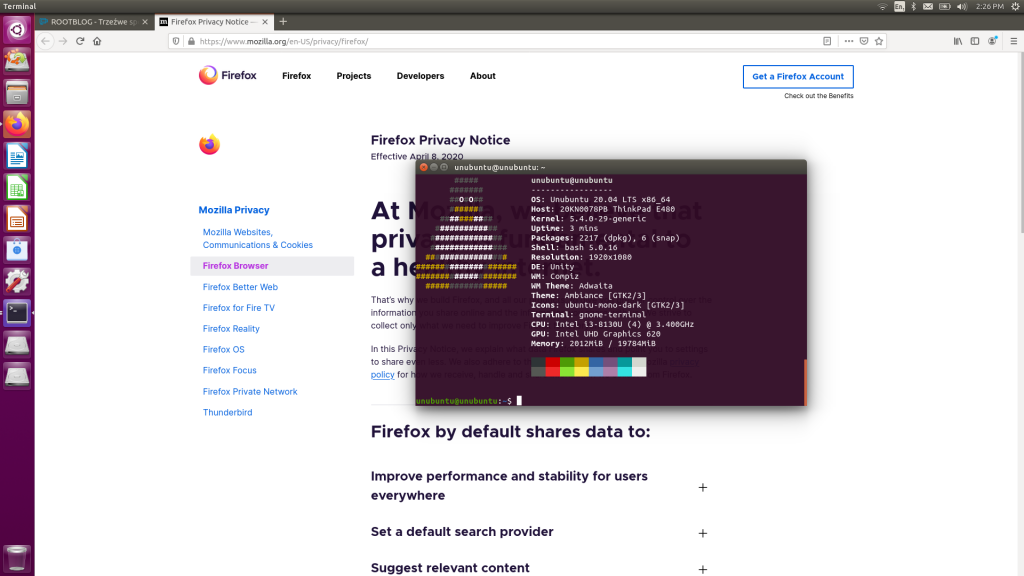Open the Thunderbird link in the sidebar

coord(227,412)
